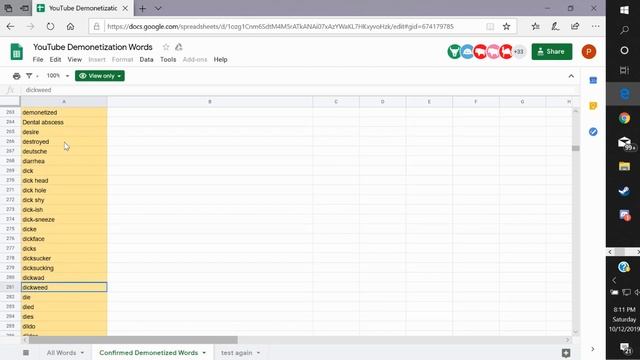Select the cell containing Dental abscess
The height and width of the screenshot is (360, 640).
pos(64,122)
